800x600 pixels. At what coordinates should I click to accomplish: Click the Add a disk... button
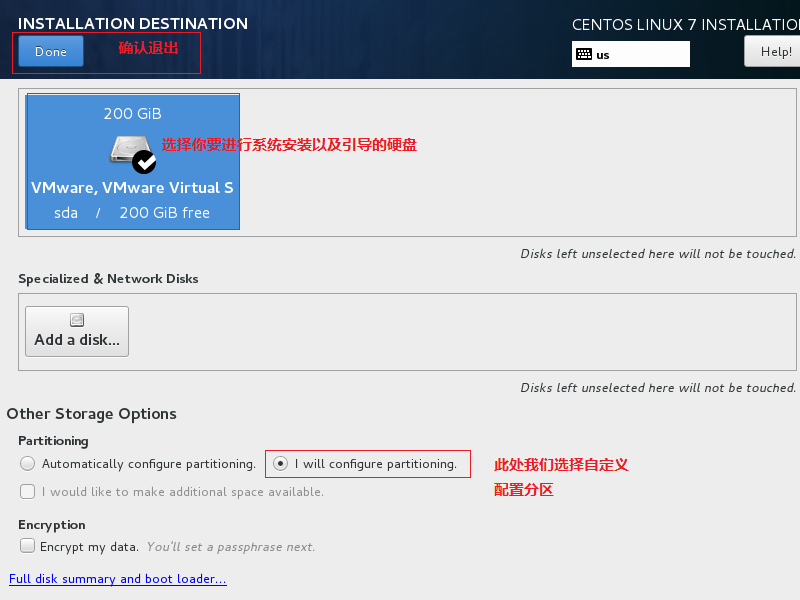click(x=76, y=330)
